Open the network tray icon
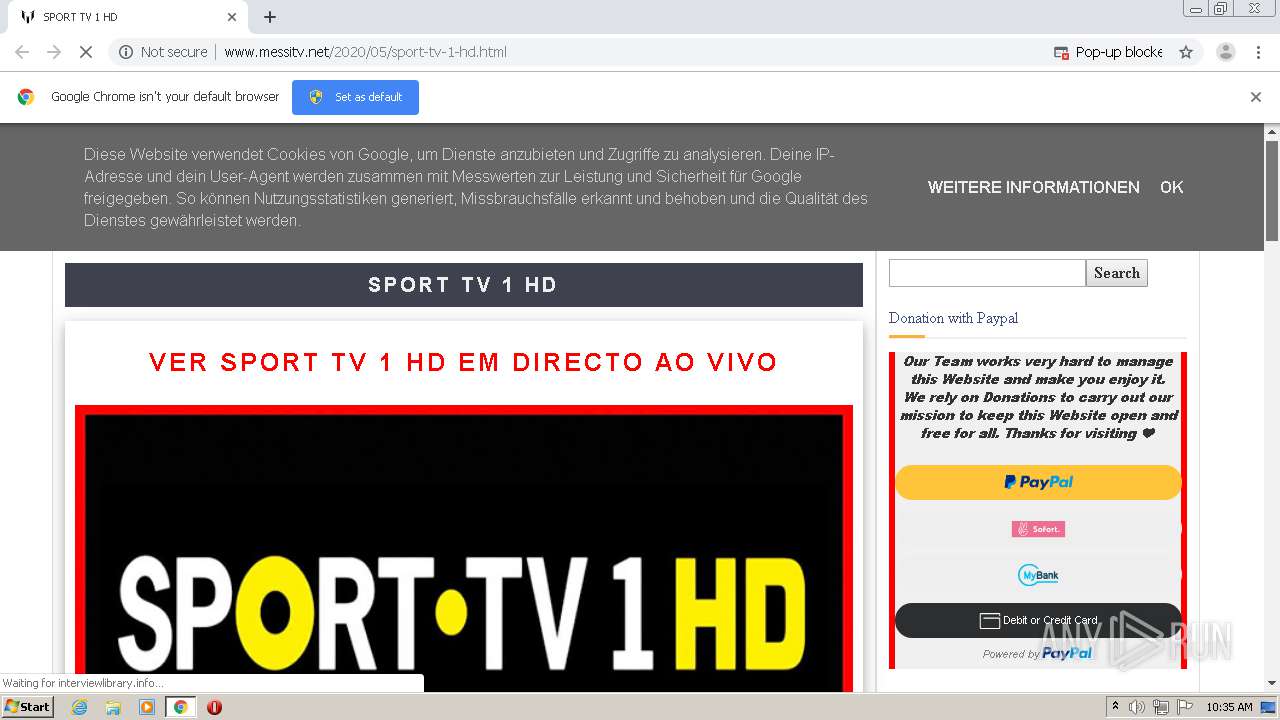The height and width of the screenshot is (720, 1280). pos(1161,707)
